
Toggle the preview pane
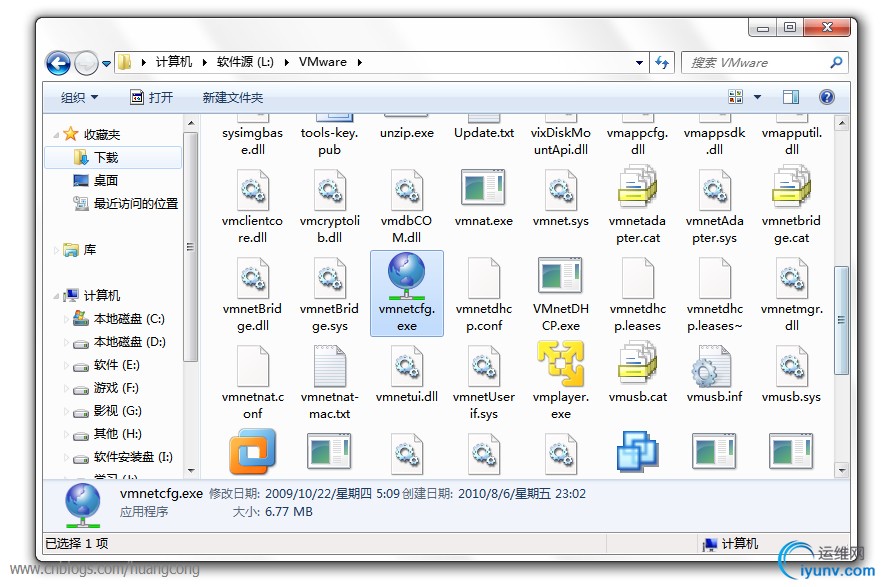(x=791, y=97)
